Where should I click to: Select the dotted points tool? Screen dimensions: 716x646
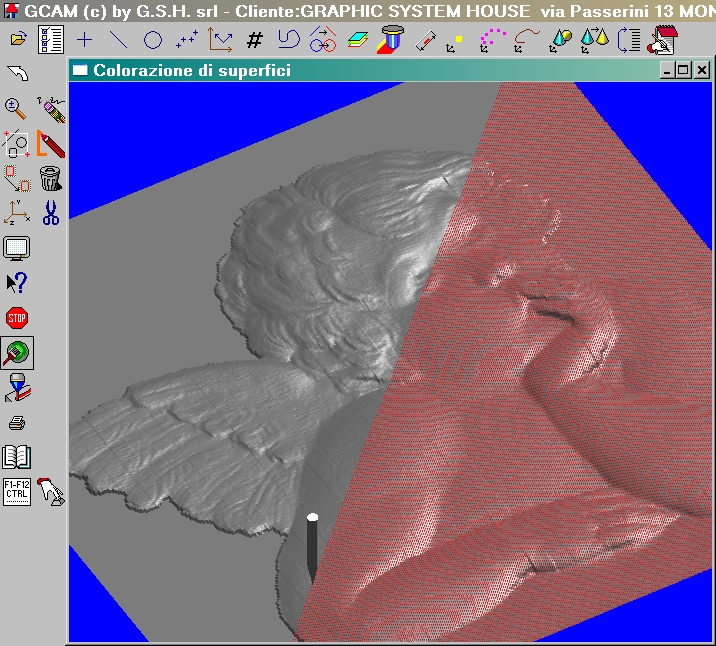[x=187, y=39]
